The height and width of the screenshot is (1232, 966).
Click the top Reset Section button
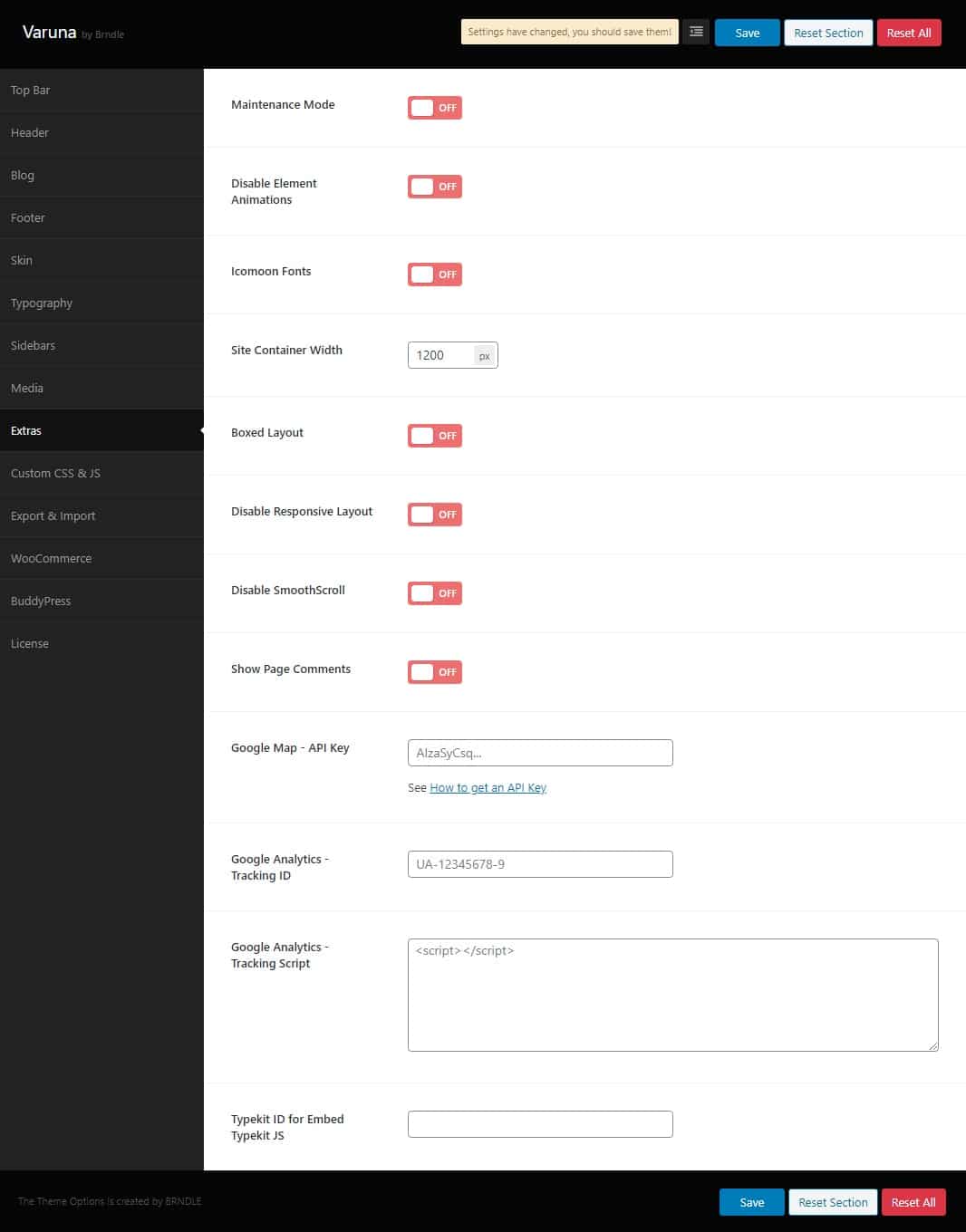pyautogui.click(x=828, y=33)
